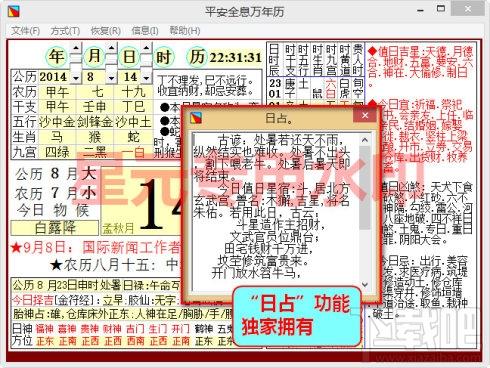Increase the day with its up arrow

[146, 49]
